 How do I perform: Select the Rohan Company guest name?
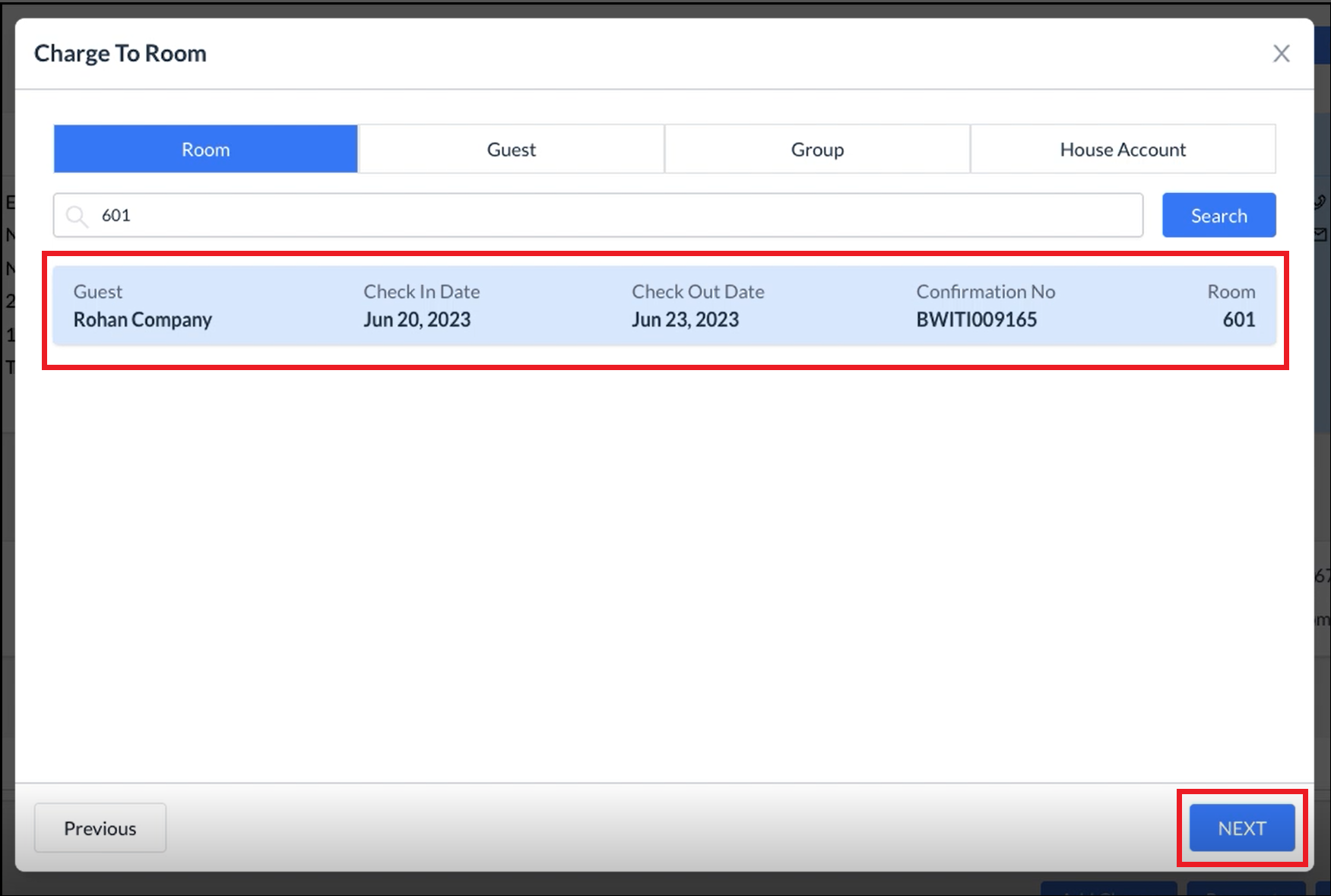click(x=142, y=320)
